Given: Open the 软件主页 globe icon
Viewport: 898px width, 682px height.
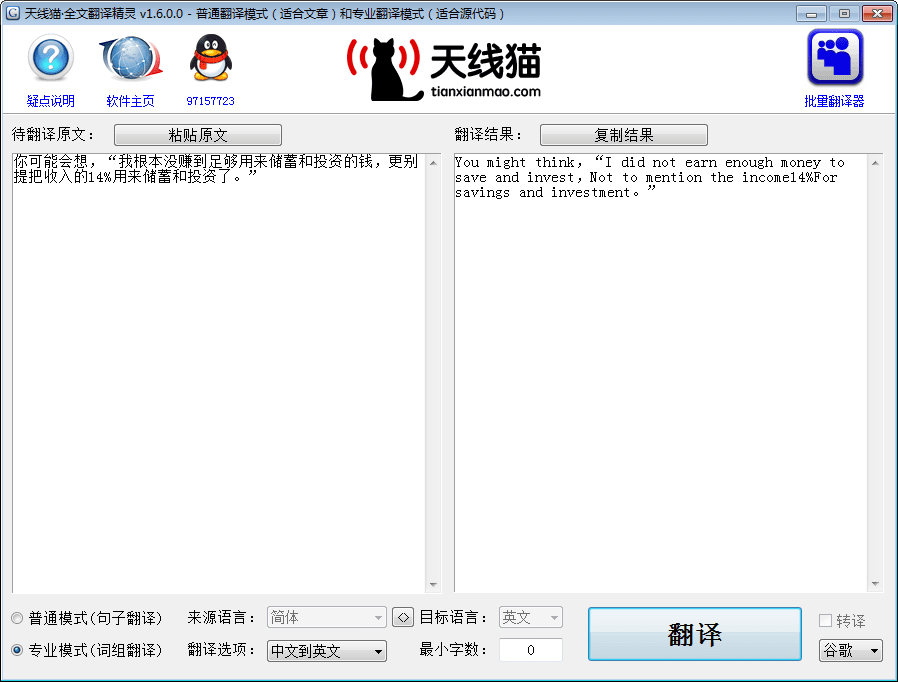Looking at the screenshot, I should tap(131, 58).
